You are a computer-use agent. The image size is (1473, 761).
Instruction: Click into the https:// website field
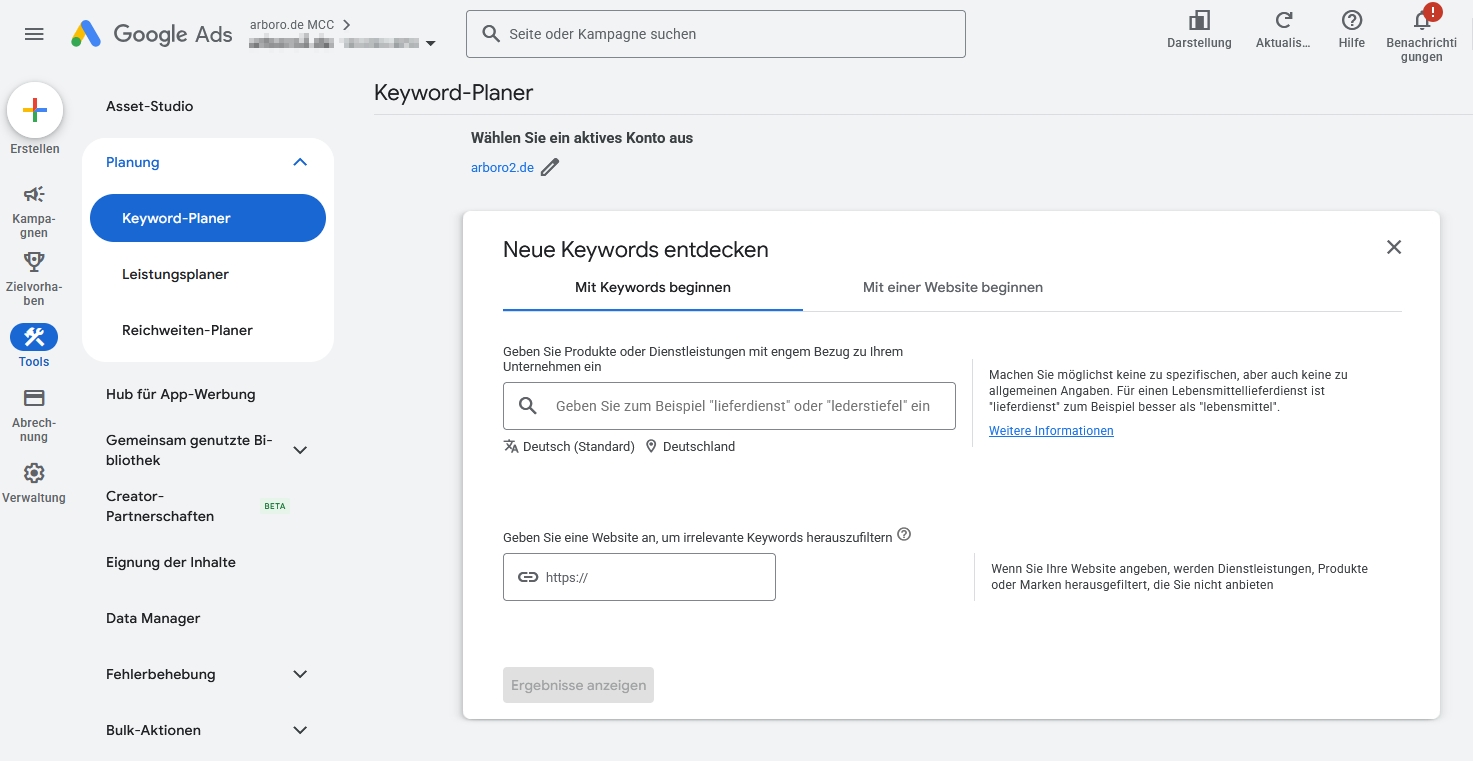655,577
